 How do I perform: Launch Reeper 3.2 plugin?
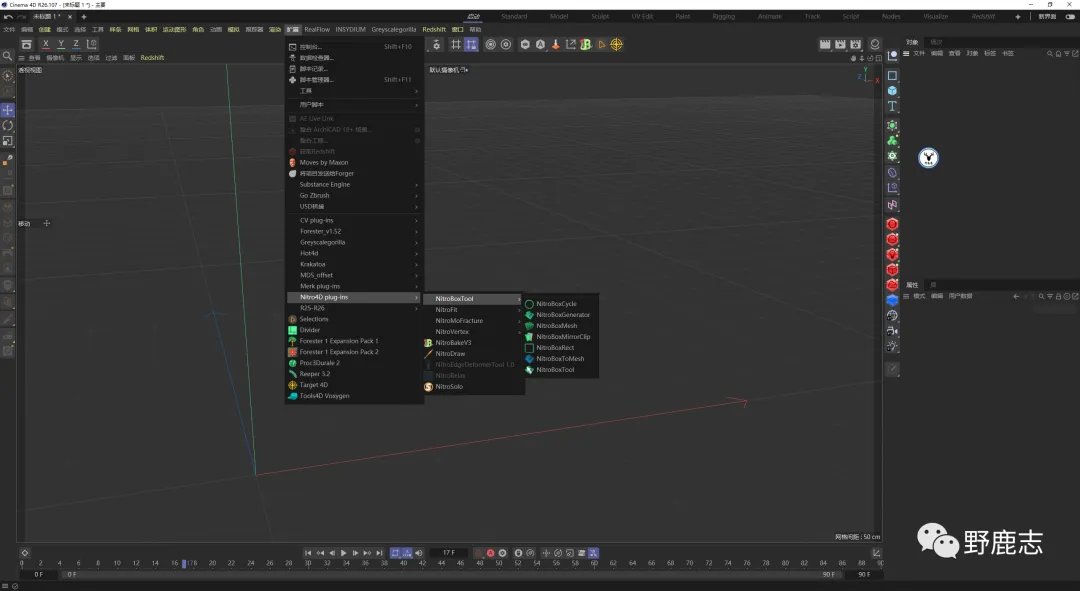(x=354, y=374)
